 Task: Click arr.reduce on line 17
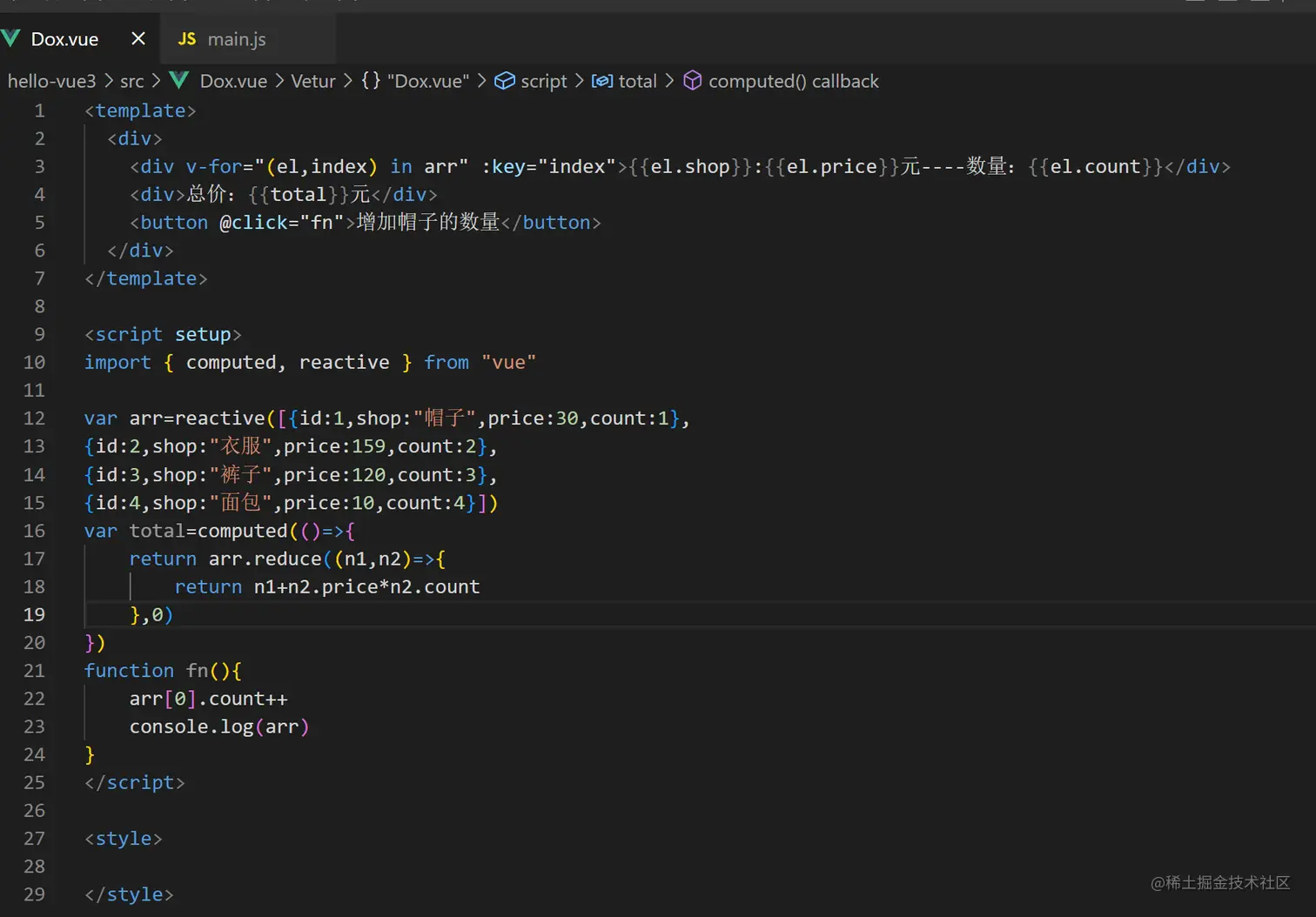pos(265,559)
